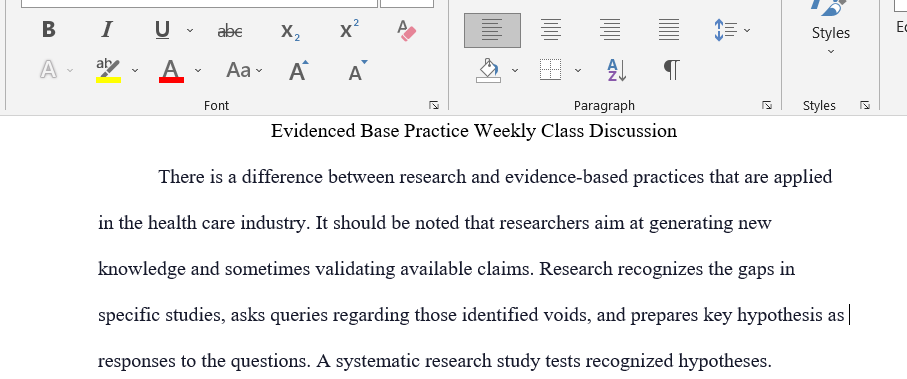Decrease font size with Shrink Font
Viewport: 907px width, 379px height.
click(x=357, y=71)
